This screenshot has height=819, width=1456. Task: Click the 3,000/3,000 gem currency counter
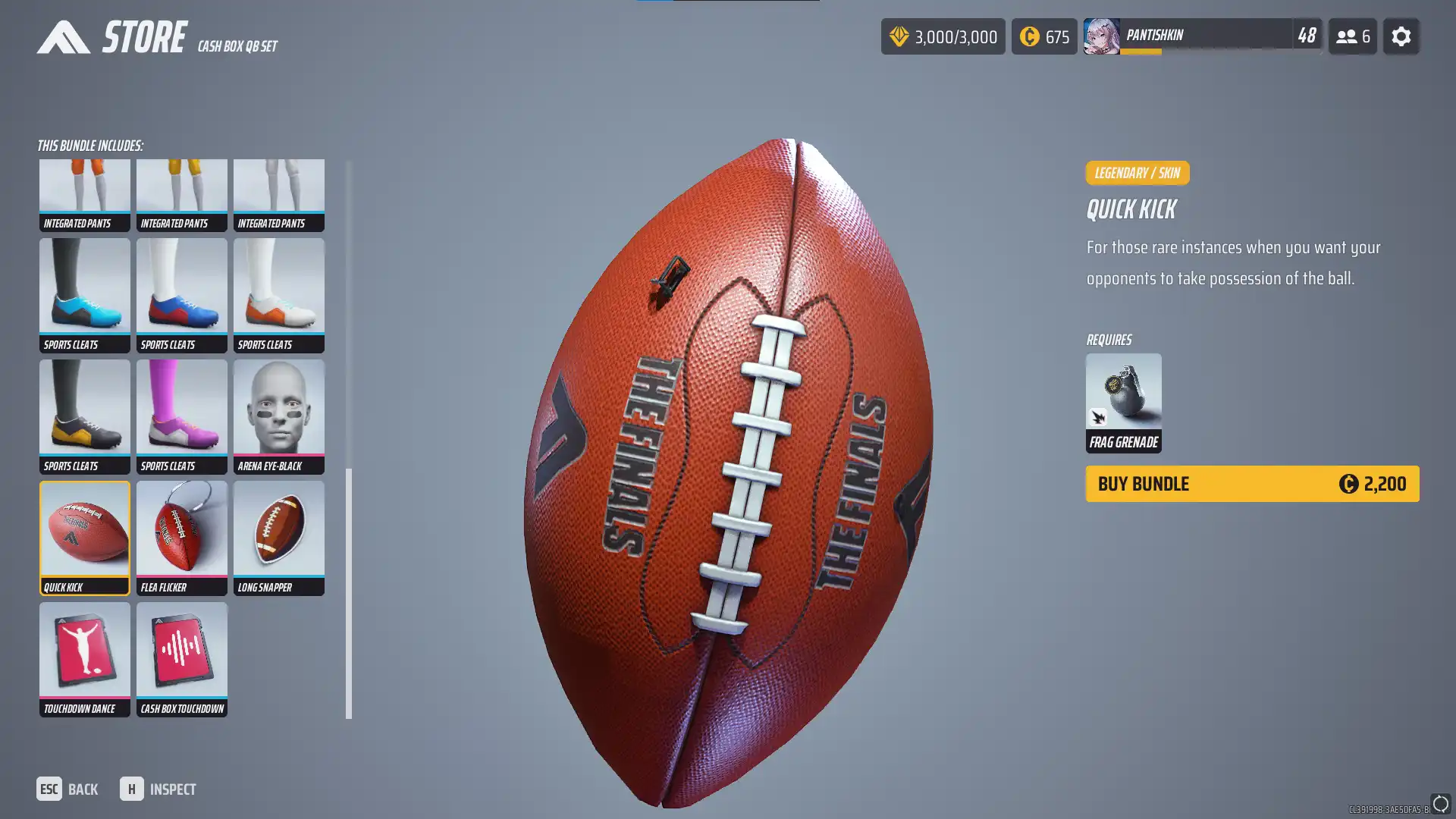[x=943, y=36]
